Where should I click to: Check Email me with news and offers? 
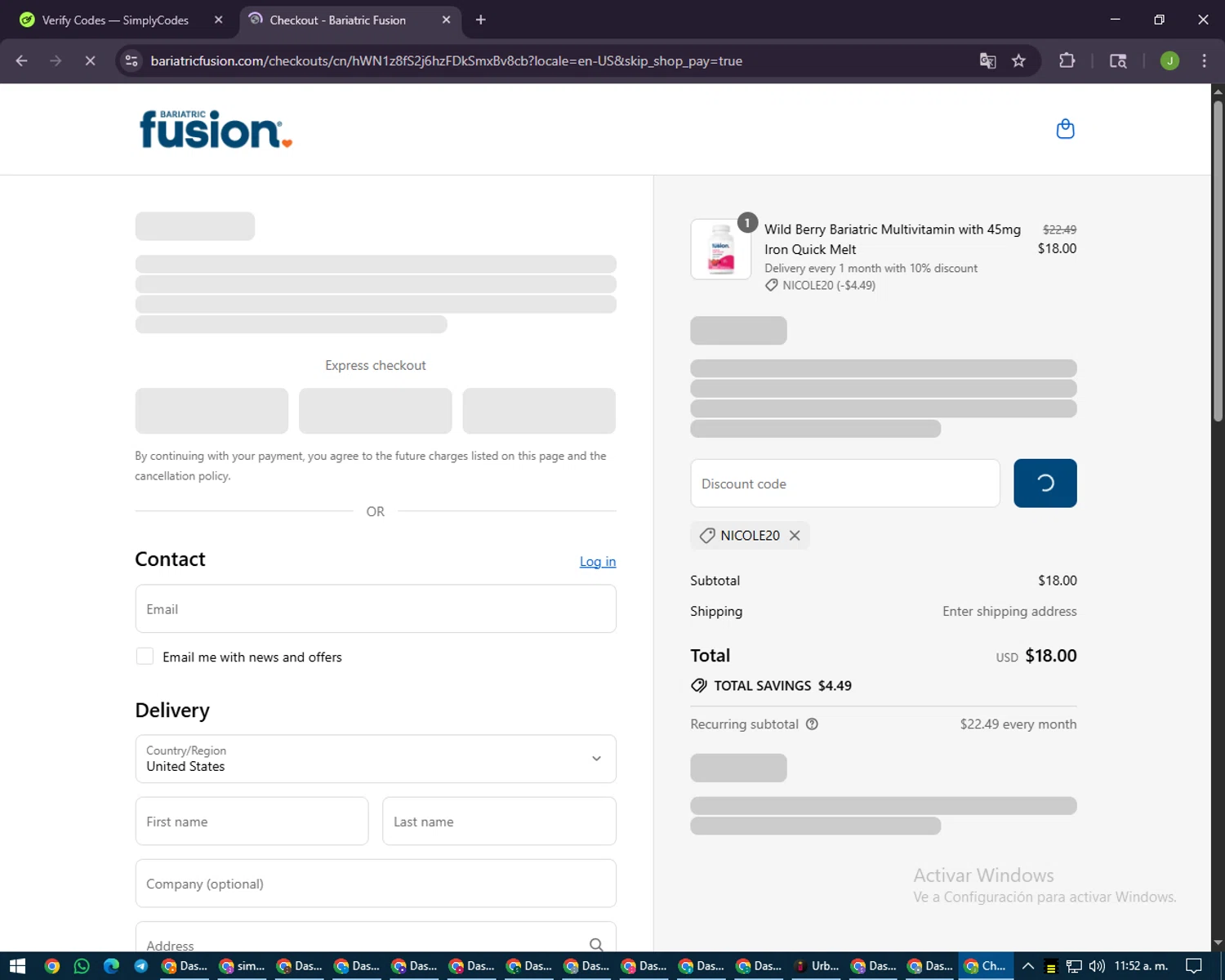coord(145,657)
